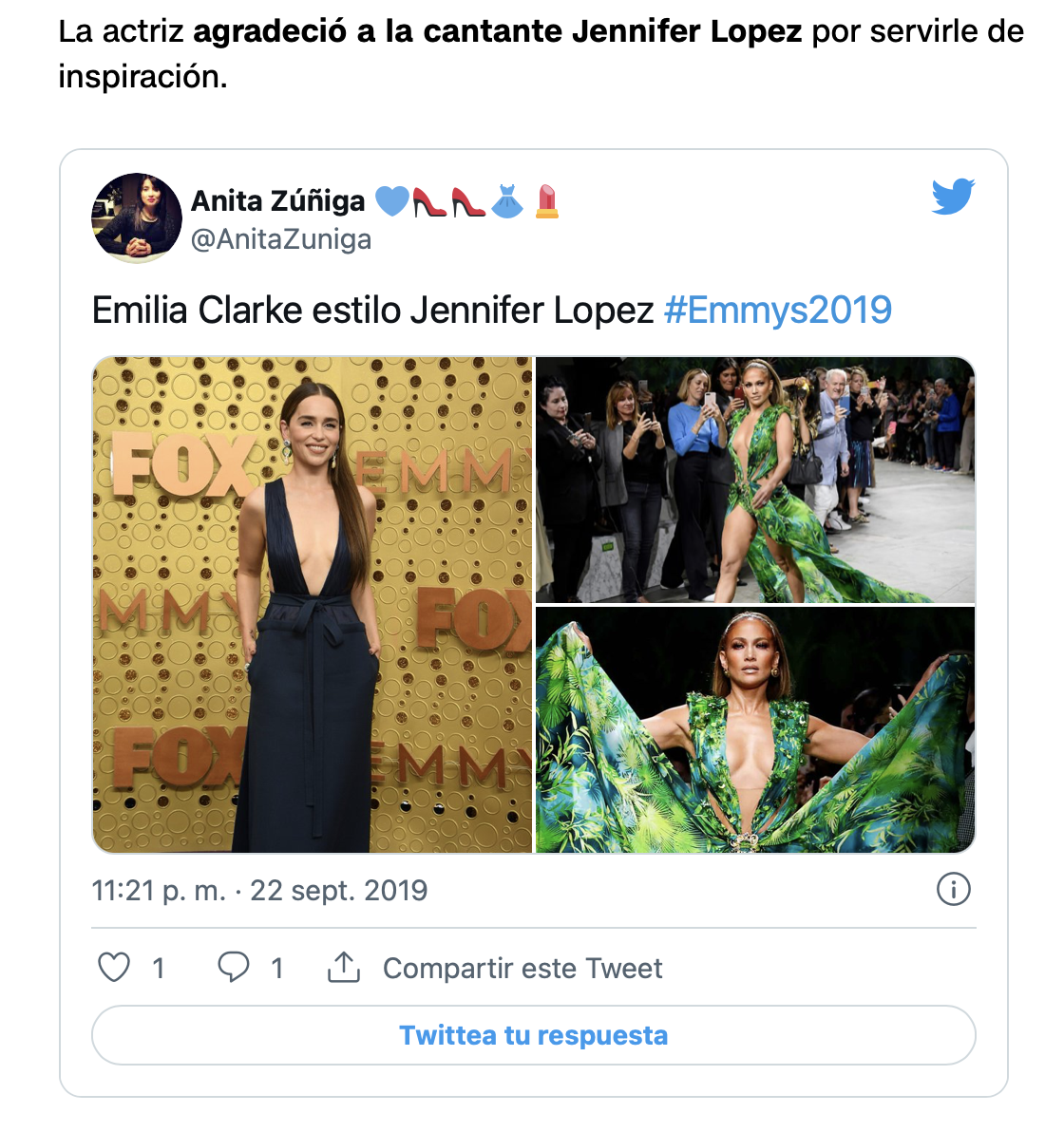The height and width of the screenshot is (1132, 1064).
Task: Click the Twitter bird logo
Action: click(953, 197)
